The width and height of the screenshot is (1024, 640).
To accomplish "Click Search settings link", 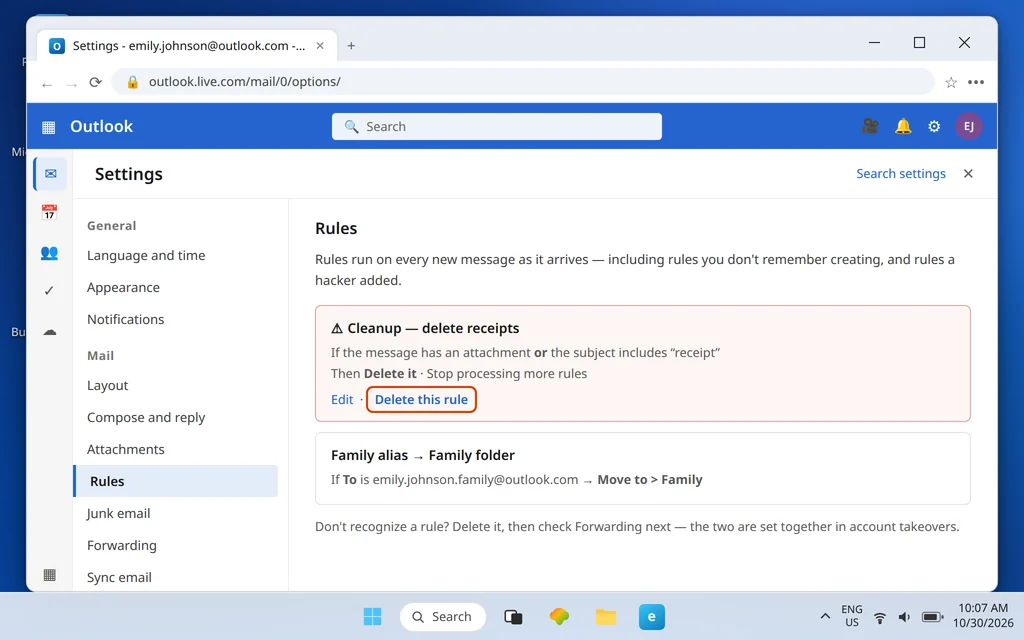I will point(901,174).
